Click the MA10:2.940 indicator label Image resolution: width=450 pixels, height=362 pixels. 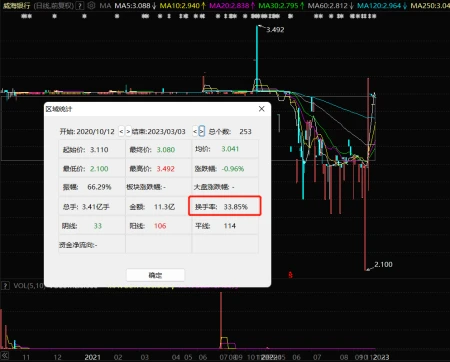coord(183,6)
